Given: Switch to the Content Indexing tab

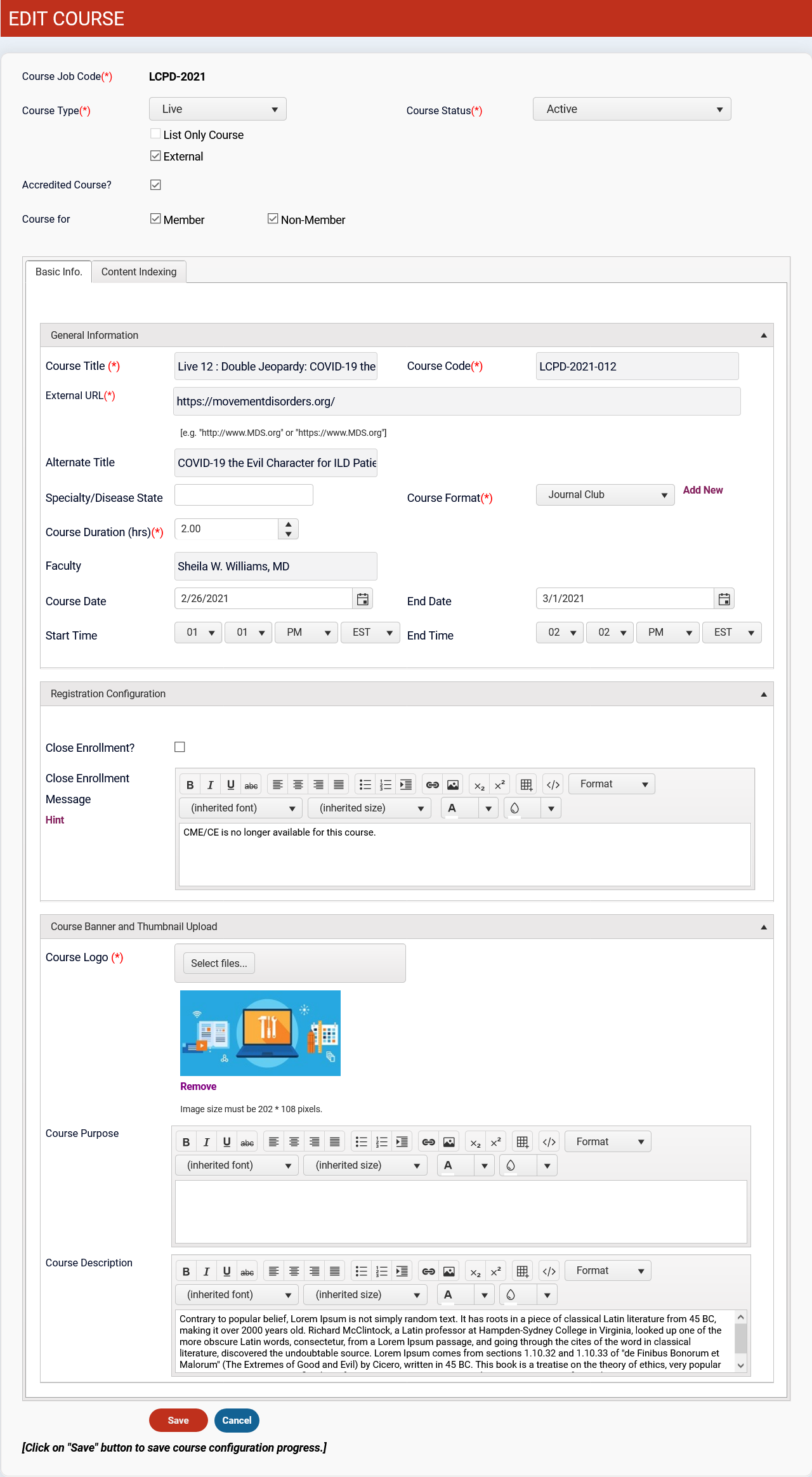Looking at the screenshot, I should pyautogui.click(x=139, y=272).
